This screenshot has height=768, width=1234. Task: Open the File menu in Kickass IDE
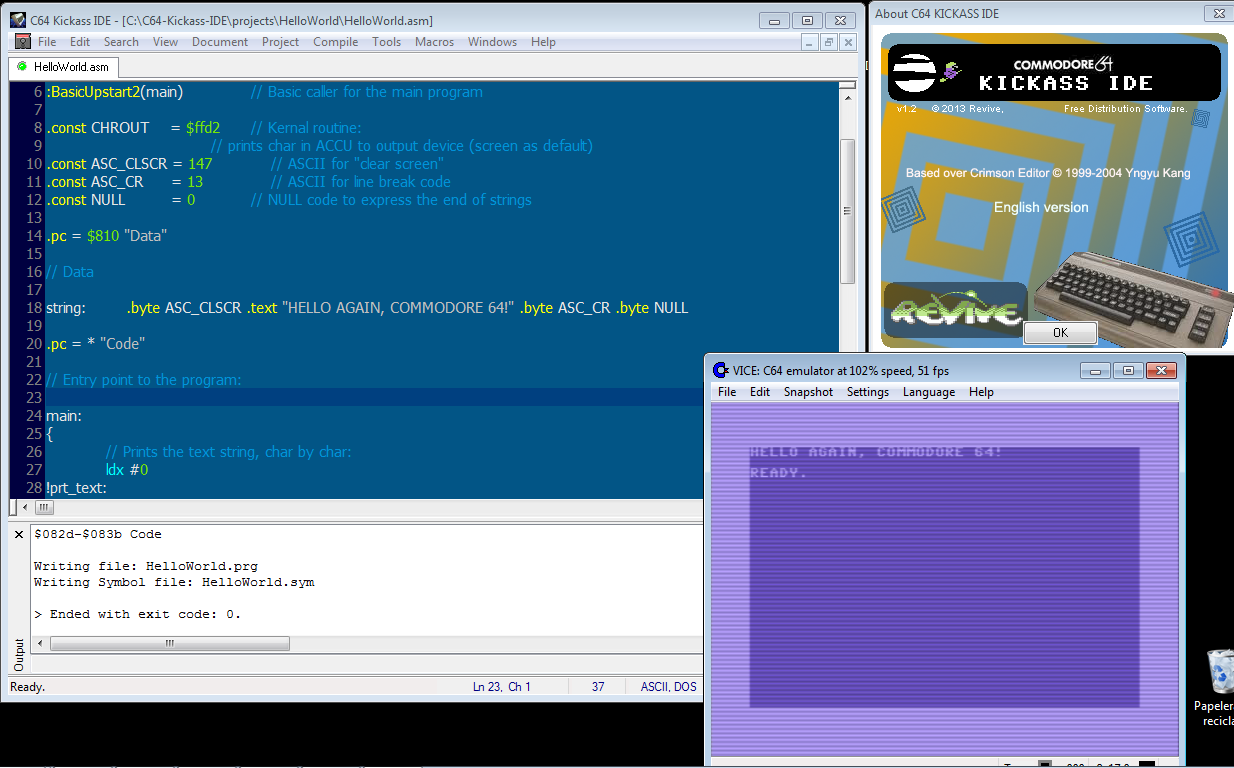tap(47, 42)
